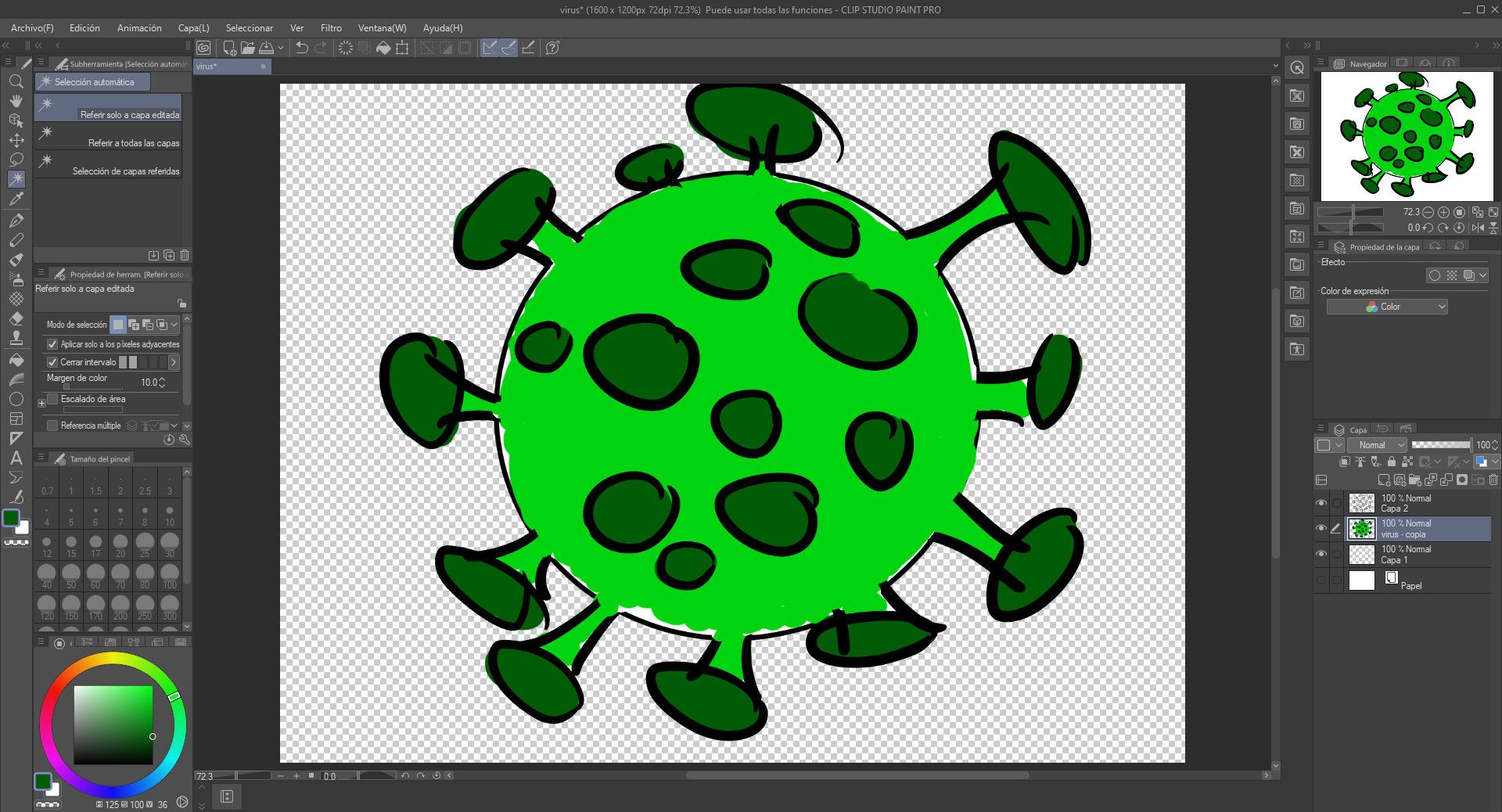The width and height of the screenshot is (1502, 812).
Task: Switch to the virus* canvas tab
Action: click(232, 66)
